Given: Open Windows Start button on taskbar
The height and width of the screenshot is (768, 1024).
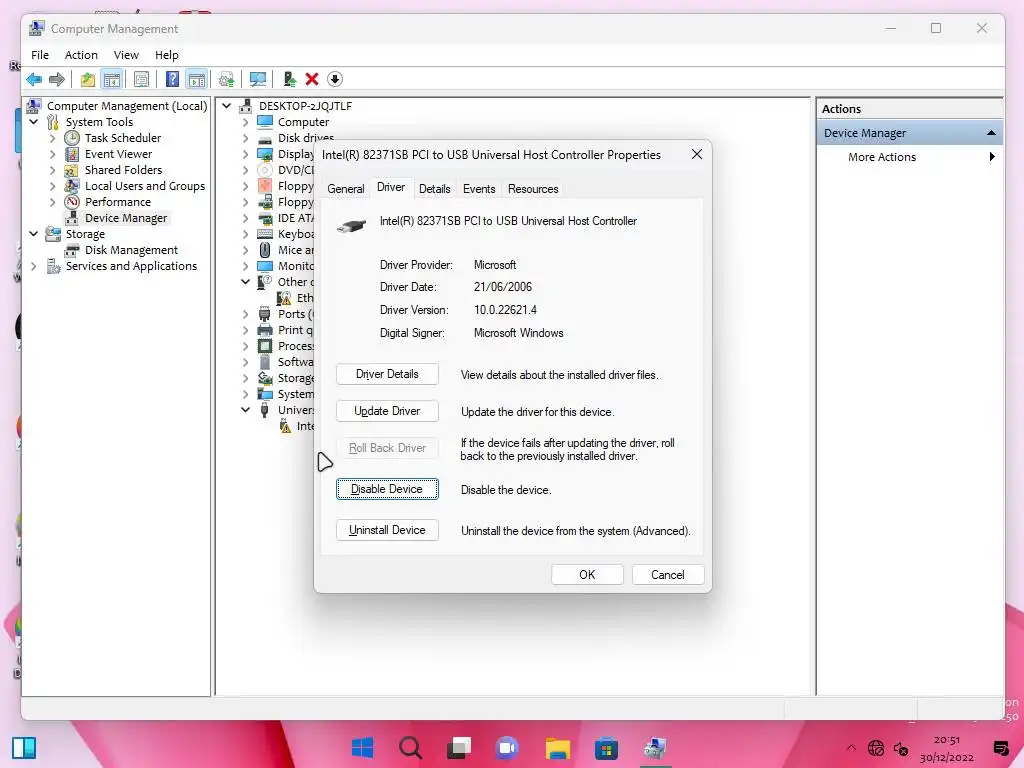Looking at the screenshot, I should 362,748.
